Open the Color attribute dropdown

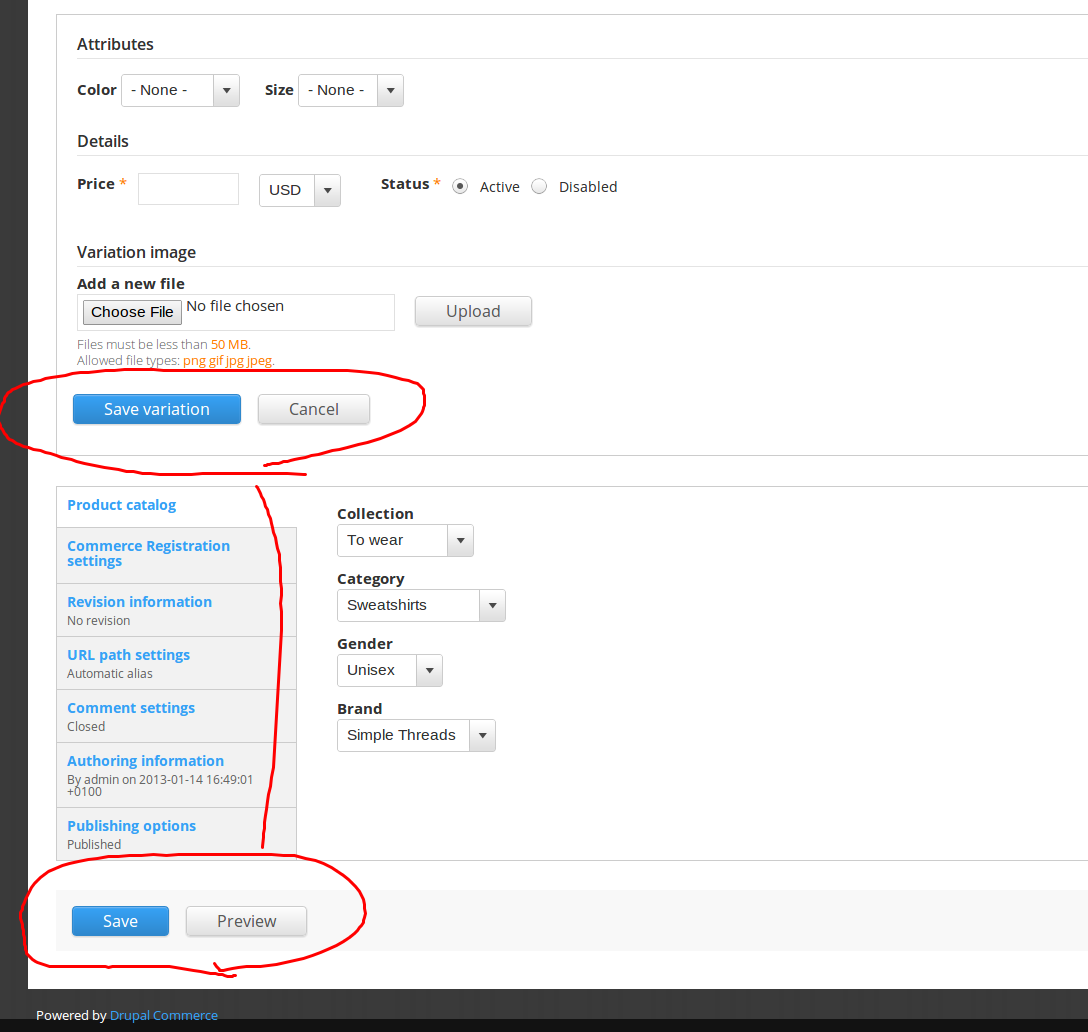point(180,90)
